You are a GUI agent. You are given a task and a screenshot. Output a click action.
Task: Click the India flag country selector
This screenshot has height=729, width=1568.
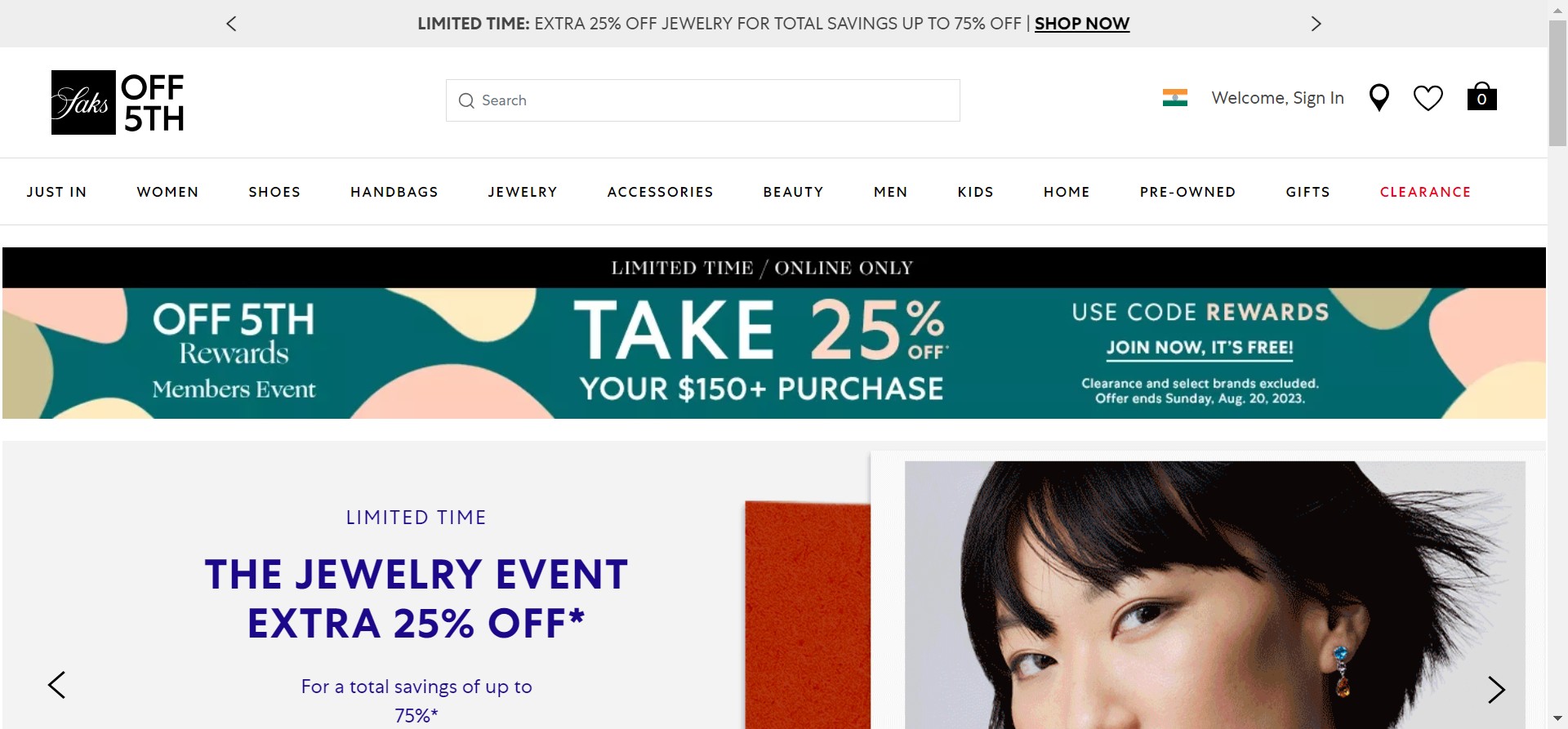tap(1174, 98)
